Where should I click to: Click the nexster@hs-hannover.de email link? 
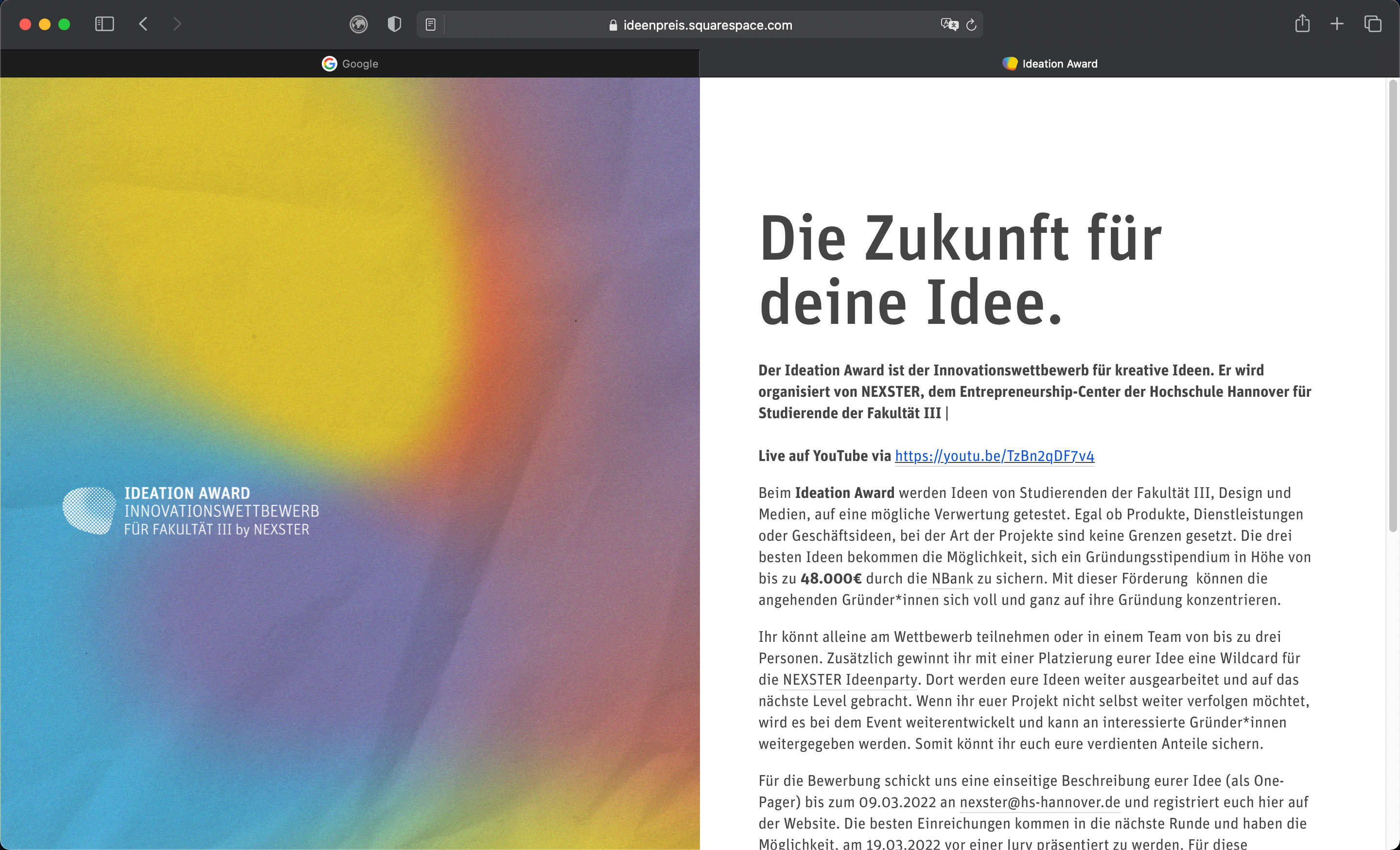pos(1040,802)
